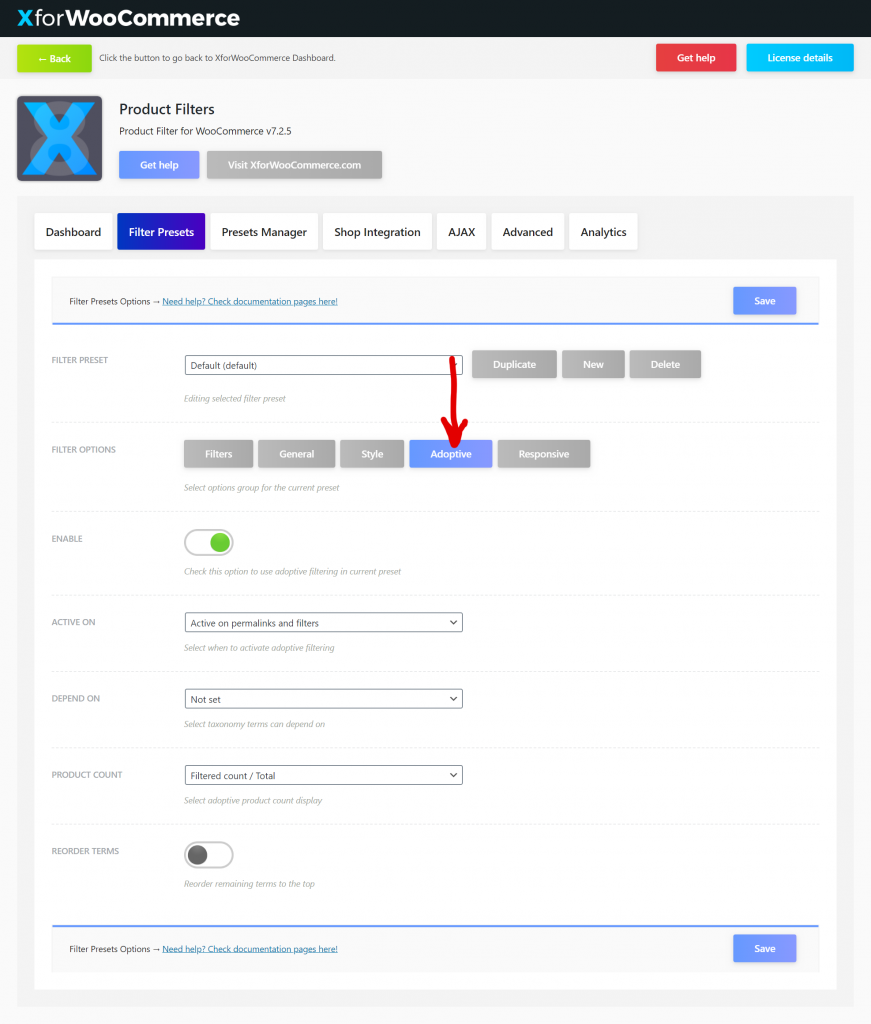Screen dimensions: 871x1024
Task: Click the top Save button
Action: pos(765,300)
